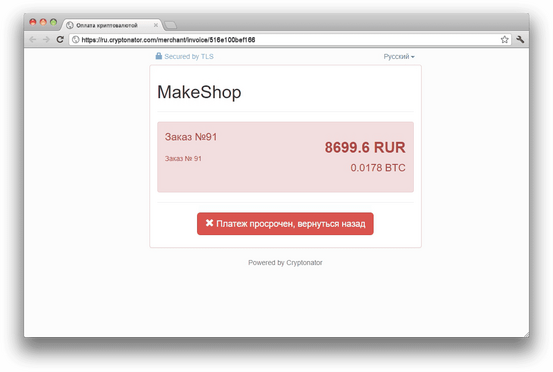The height and width of the screenshot is (372, 553).
Task: Click the Secured by TLS link
Action: click(189, 56)
